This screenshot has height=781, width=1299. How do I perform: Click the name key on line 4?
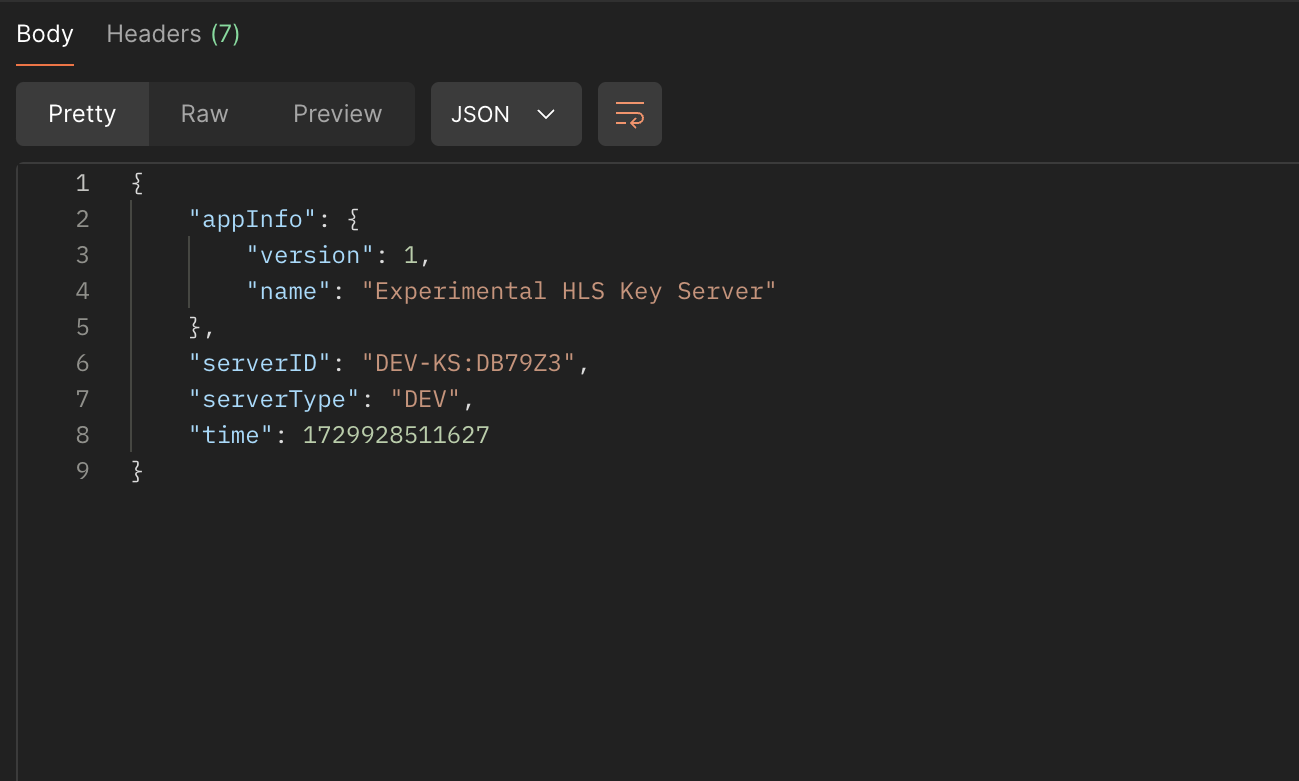click(x=287, y=290)
